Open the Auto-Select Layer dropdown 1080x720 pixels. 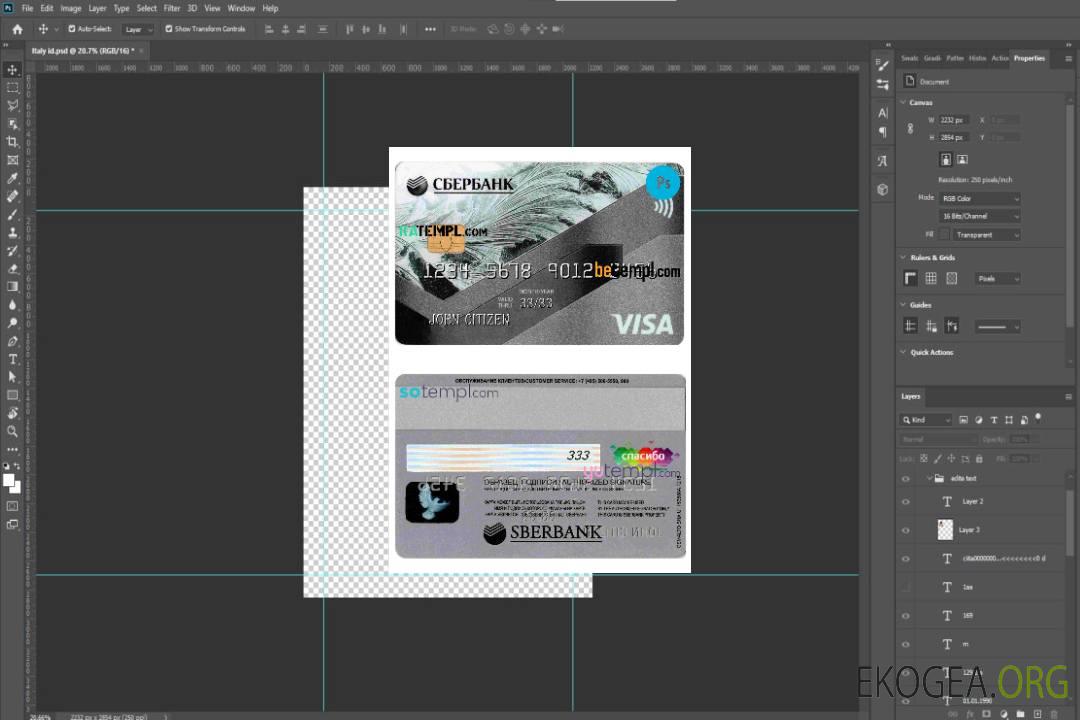(x=138, y=30)
